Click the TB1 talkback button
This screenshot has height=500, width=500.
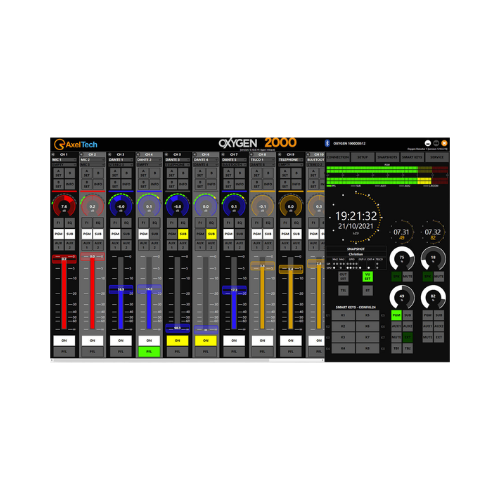(396, 348)
